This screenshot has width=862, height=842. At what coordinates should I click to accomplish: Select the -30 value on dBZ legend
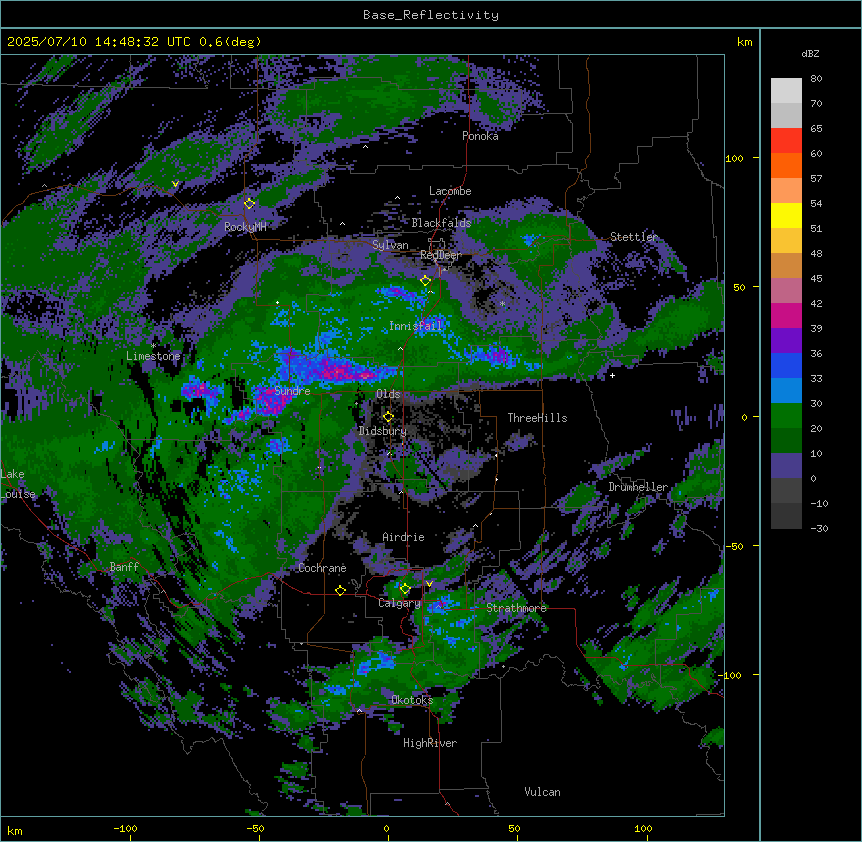819,528
